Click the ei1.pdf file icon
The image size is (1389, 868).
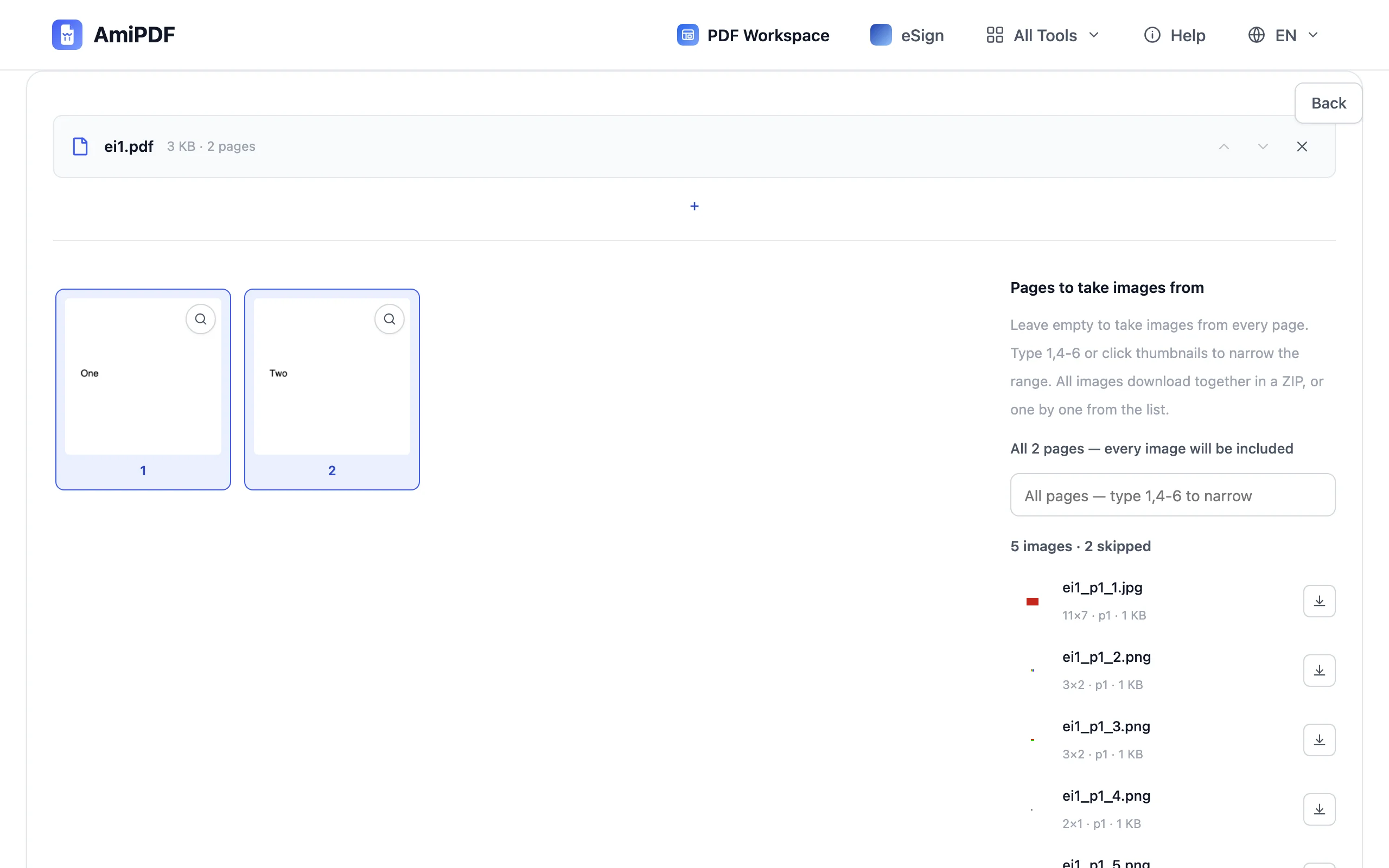(80, 146)
